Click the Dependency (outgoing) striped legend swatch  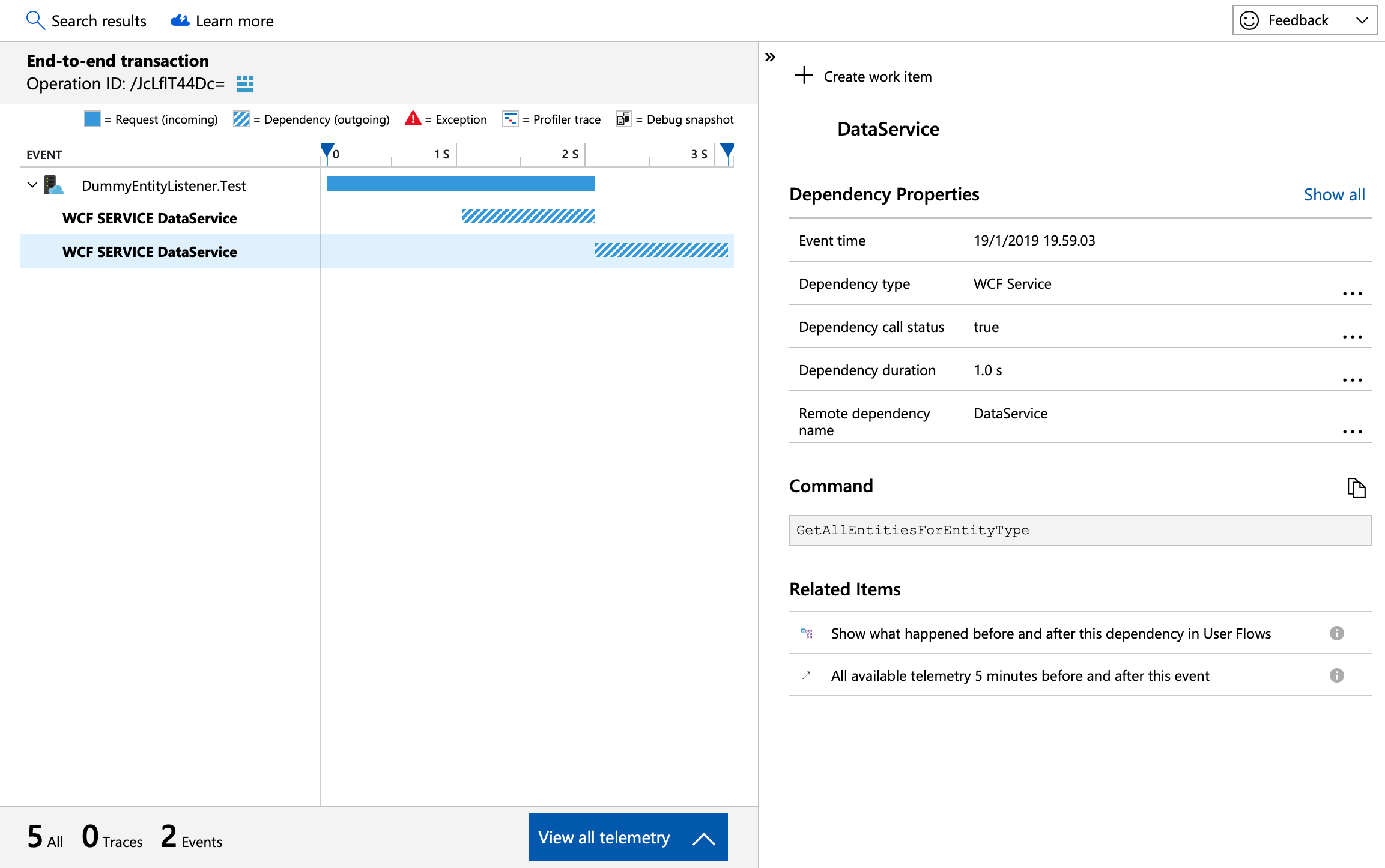coord(241,119)
